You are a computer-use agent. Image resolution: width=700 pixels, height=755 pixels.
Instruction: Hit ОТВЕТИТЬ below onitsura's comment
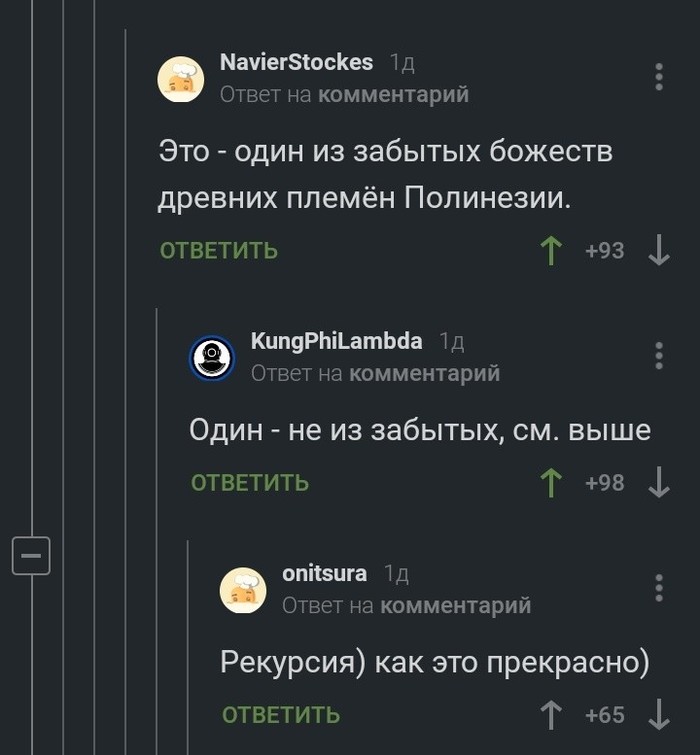[x=281, y=715]
